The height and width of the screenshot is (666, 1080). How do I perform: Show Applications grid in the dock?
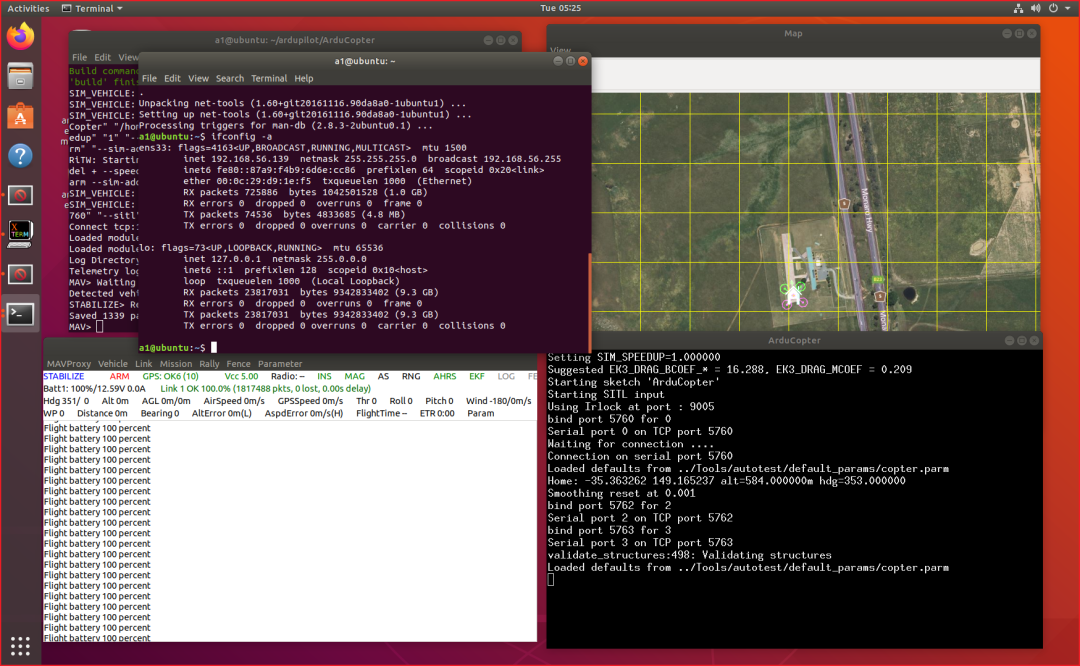tap(20, 646)
